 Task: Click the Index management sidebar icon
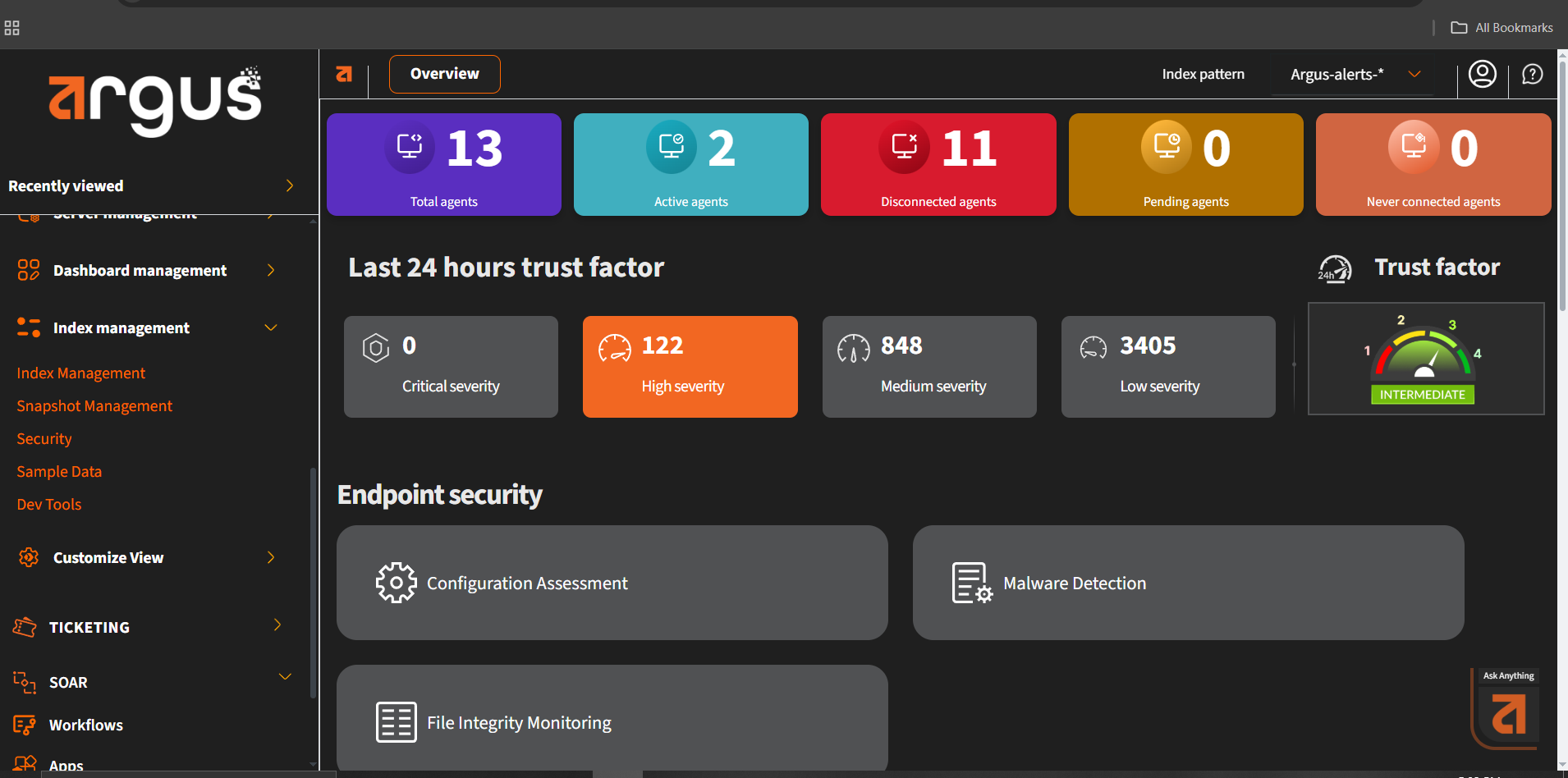click(29, 327)
